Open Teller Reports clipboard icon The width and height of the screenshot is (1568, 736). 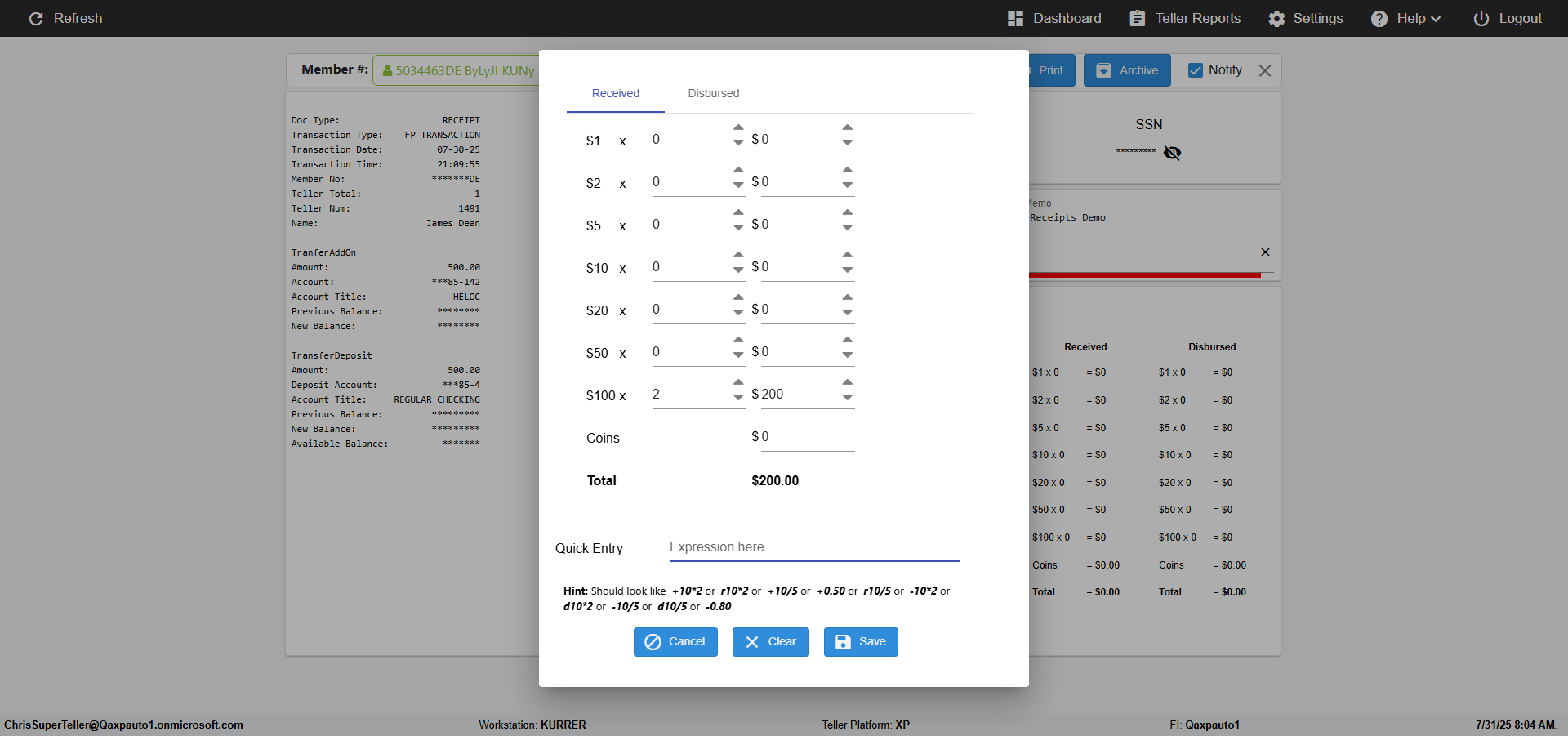click(x=1137, y=18)
